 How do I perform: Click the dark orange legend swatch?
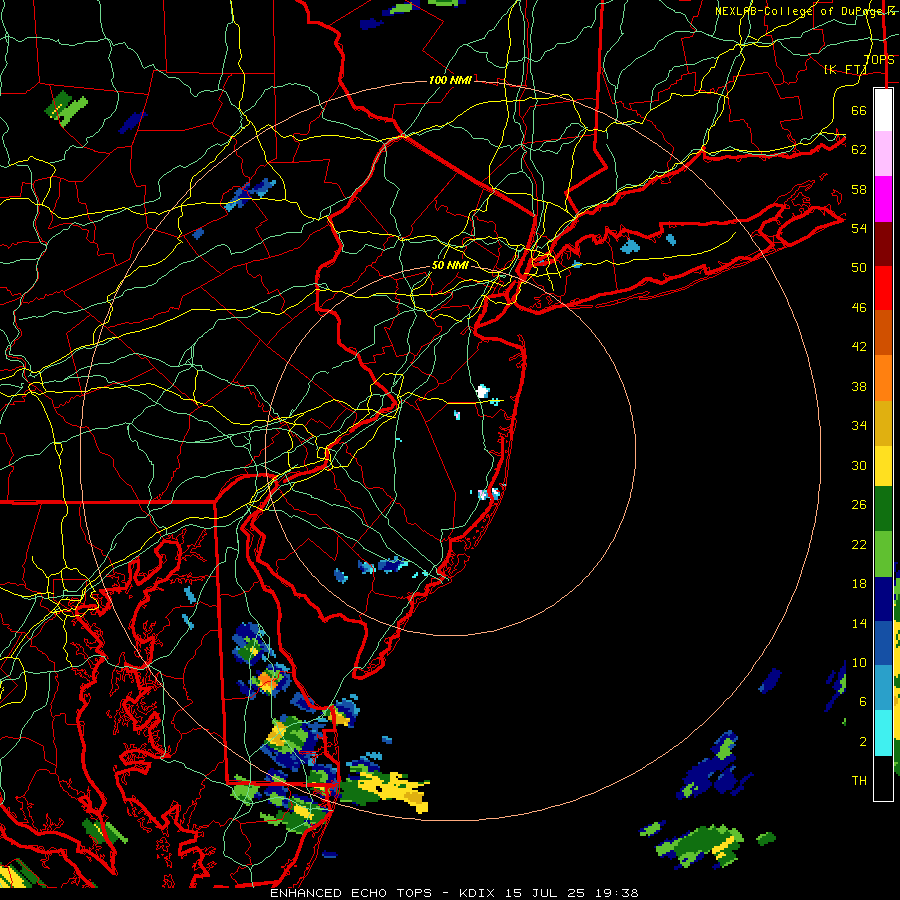[x=883, y=332]
